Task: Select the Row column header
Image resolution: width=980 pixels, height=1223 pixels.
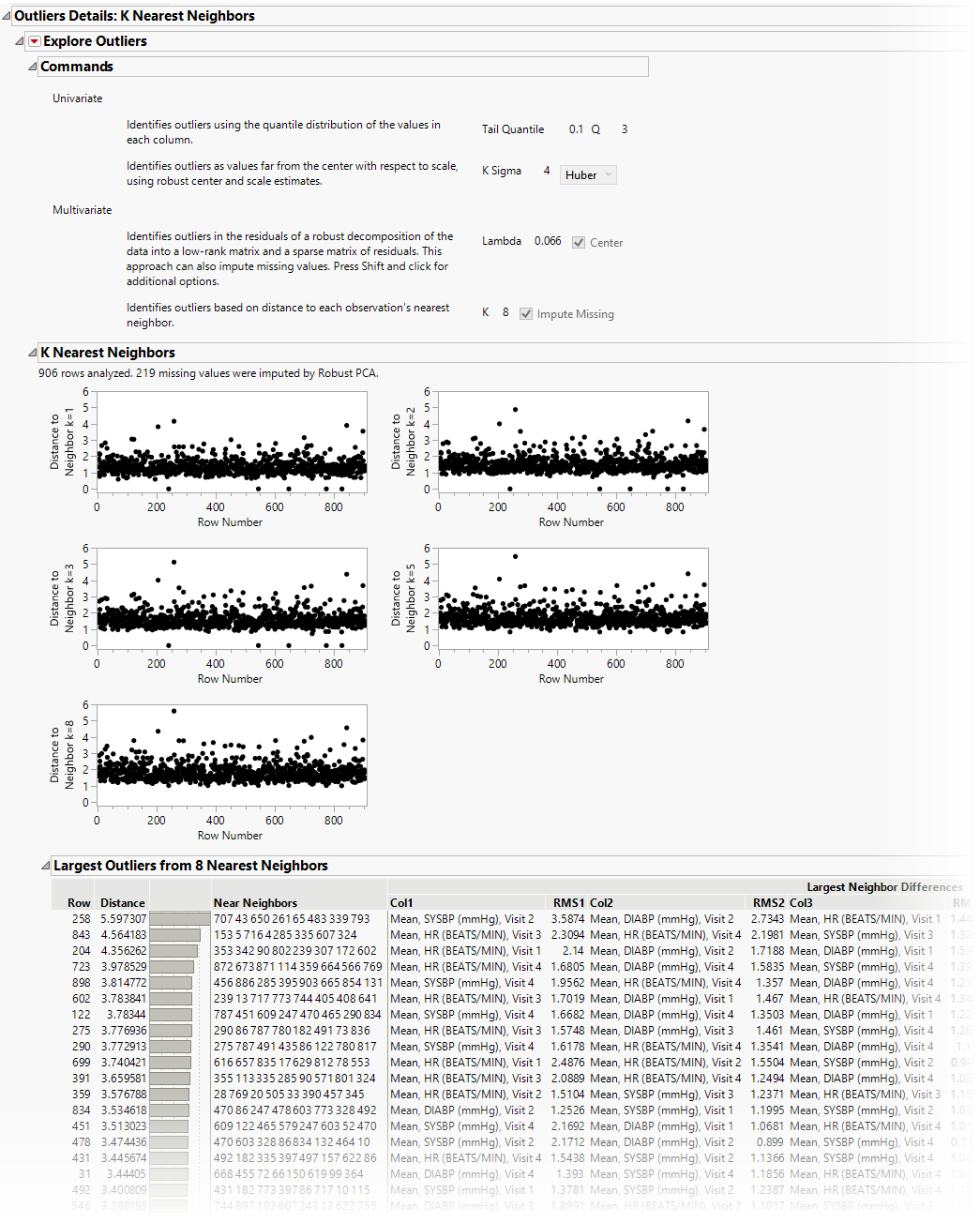Action: click(79, 903)
